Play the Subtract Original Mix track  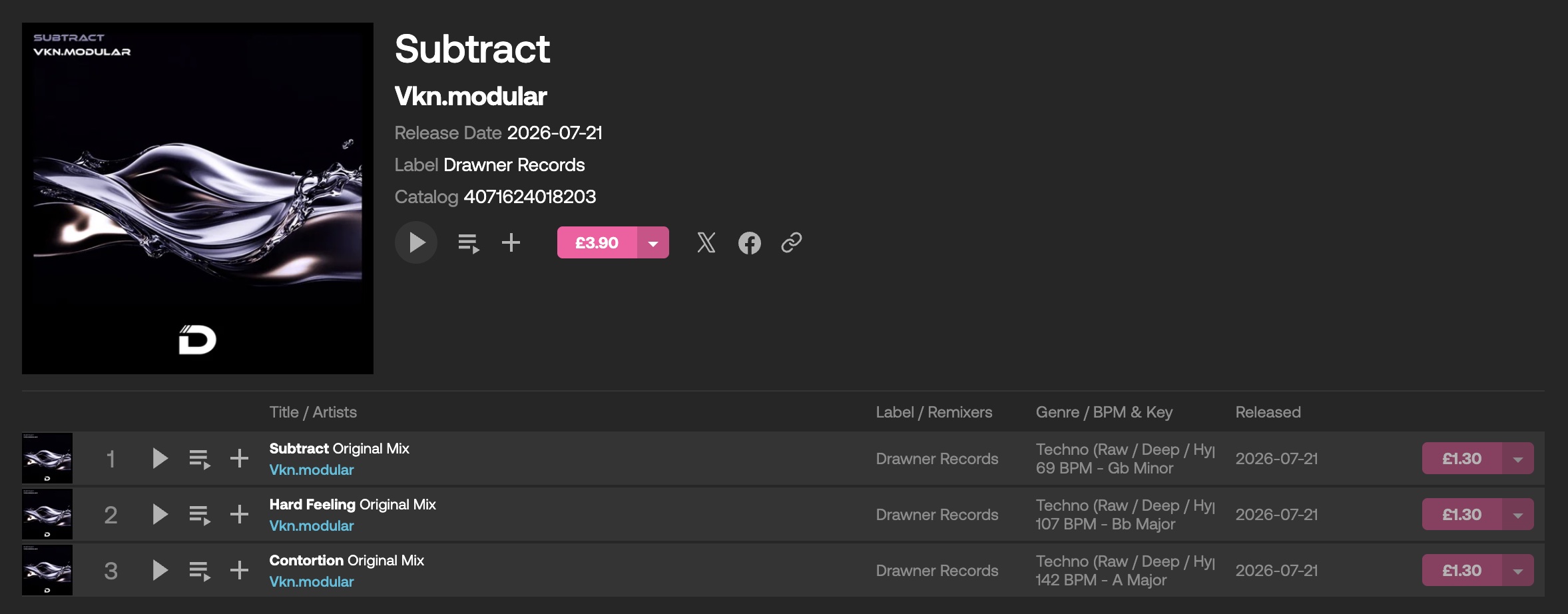click(160, 458)
